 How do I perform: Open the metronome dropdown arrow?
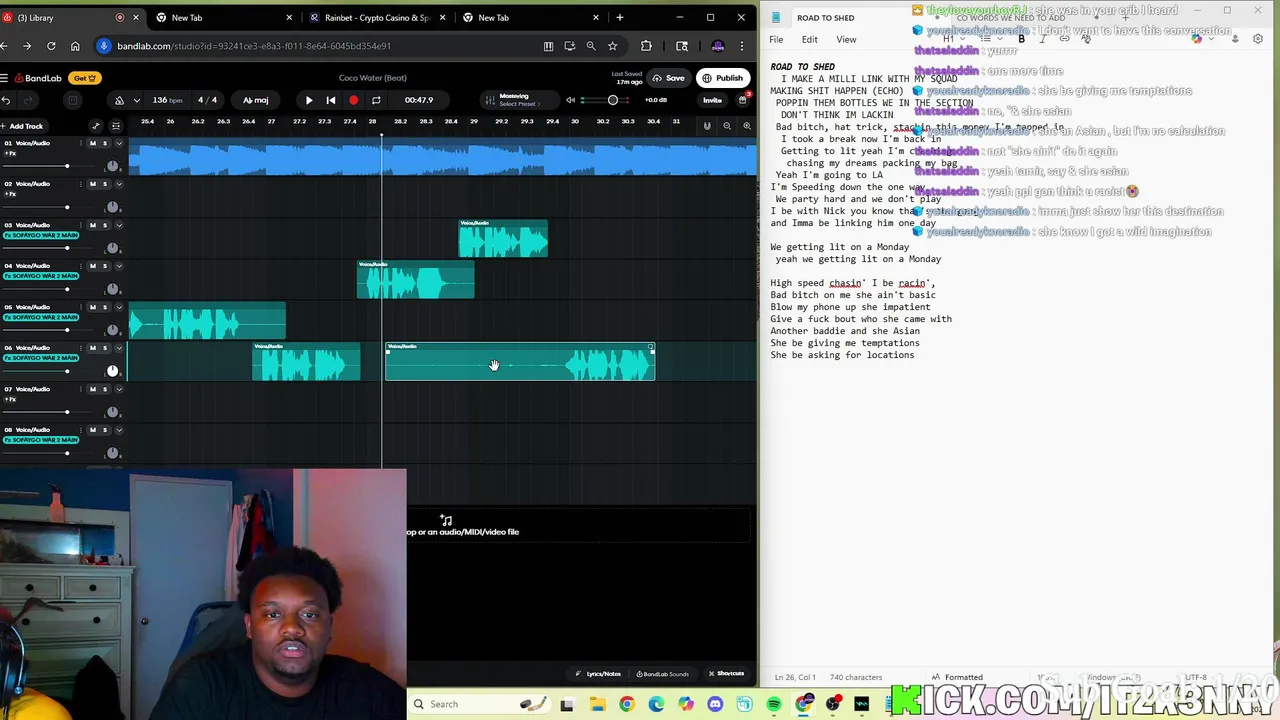[x=138, y=100]
